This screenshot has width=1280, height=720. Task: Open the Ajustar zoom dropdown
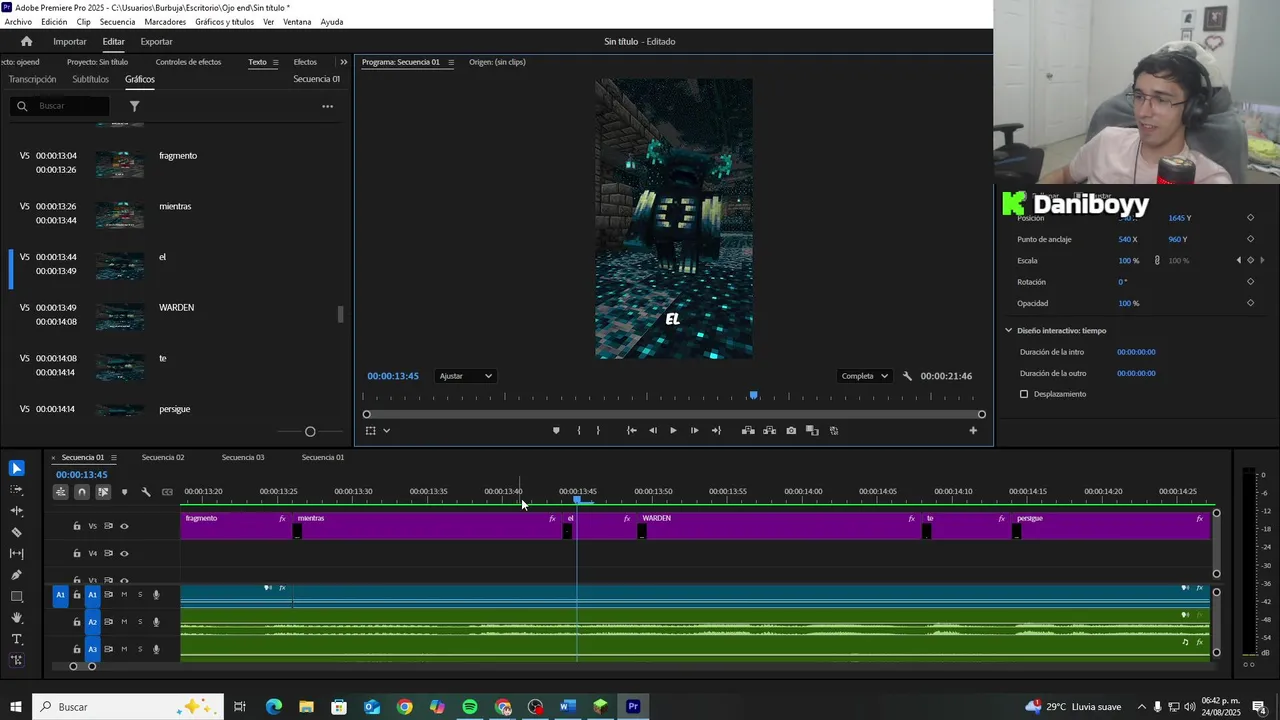click(466, 376)
